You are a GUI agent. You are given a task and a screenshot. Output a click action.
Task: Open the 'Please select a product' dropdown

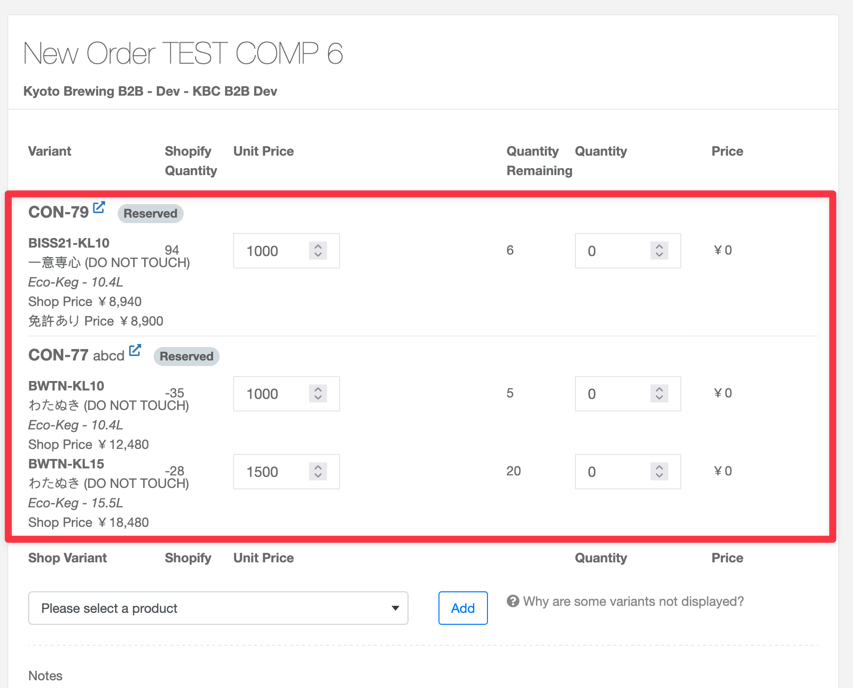218,608
